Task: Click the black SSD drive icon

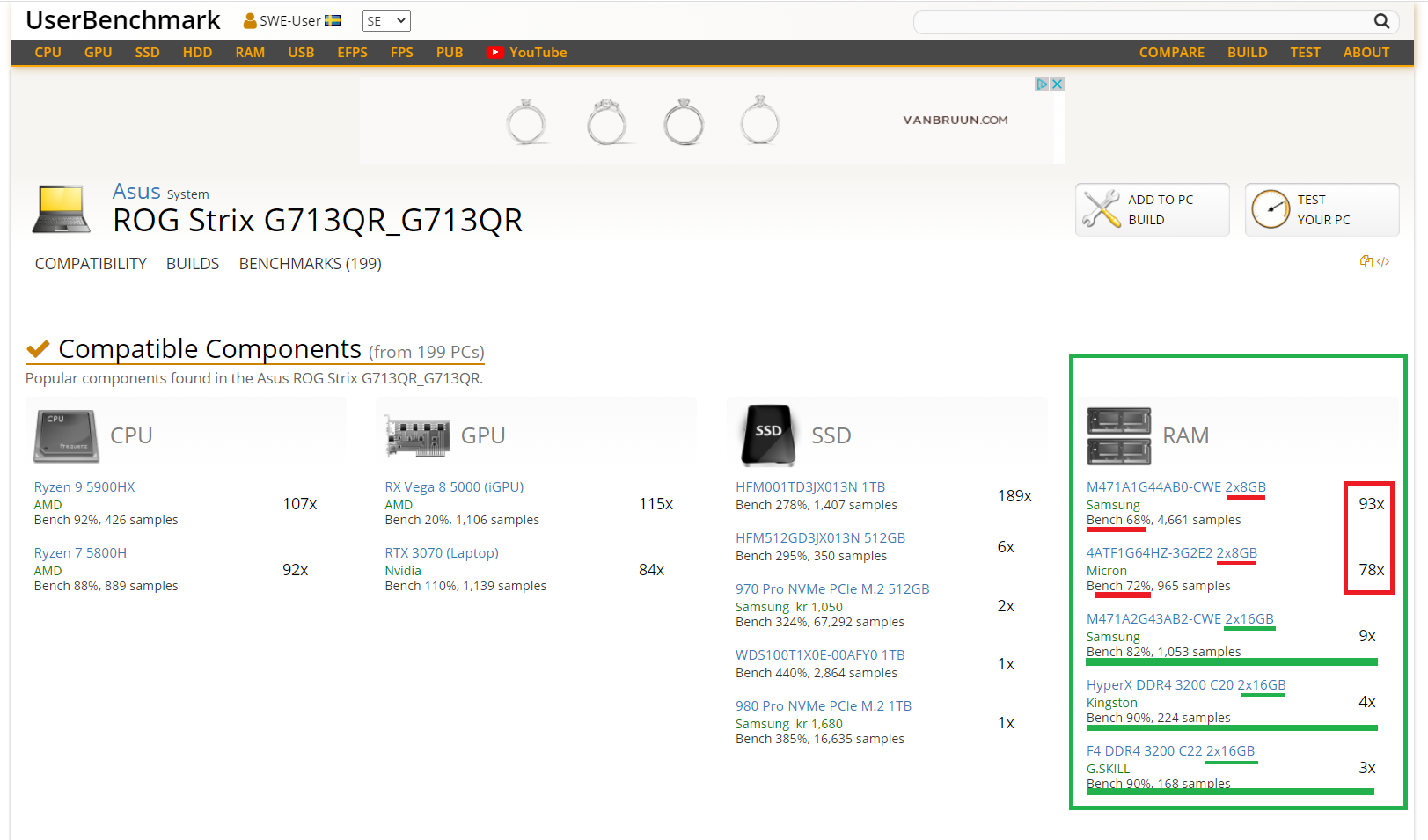Action: pos(768,435)
